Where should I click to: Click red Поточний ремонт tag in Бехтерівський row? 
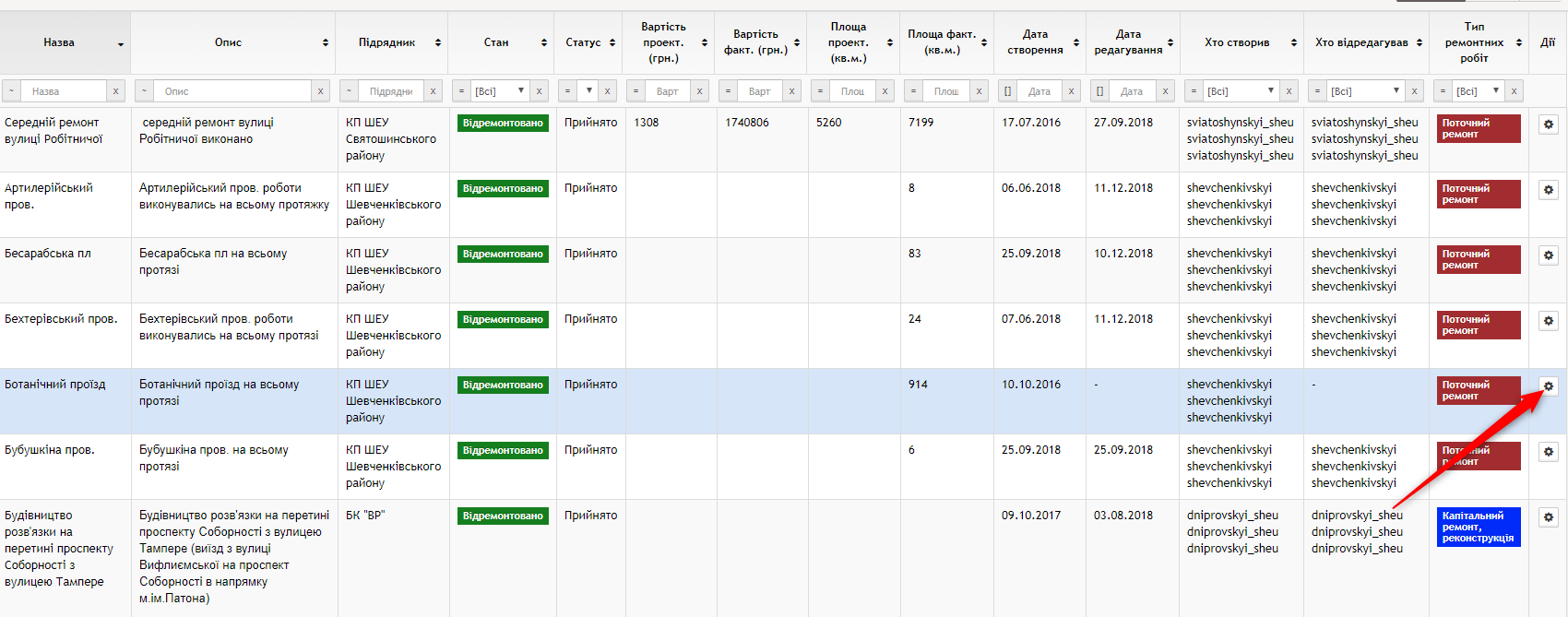click(x=1478, y=325)
